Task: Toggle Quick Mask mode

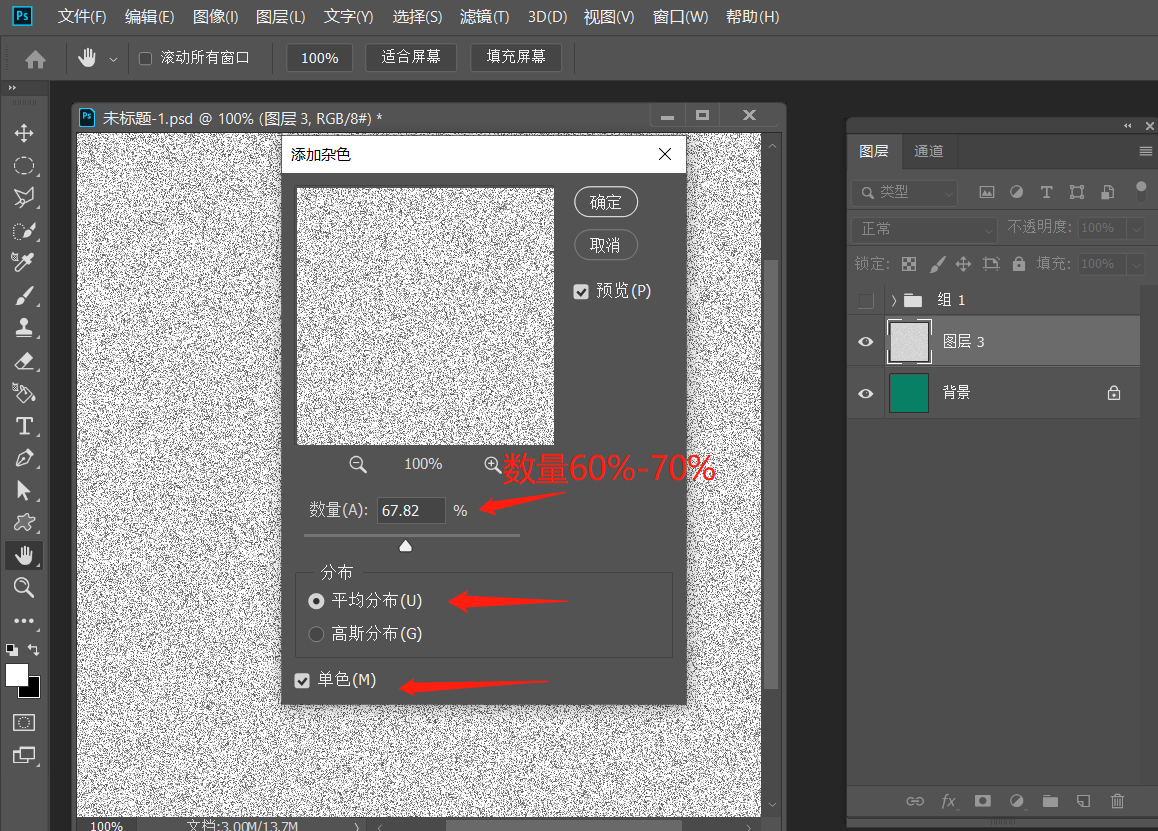Action: [x=24, y=722]
